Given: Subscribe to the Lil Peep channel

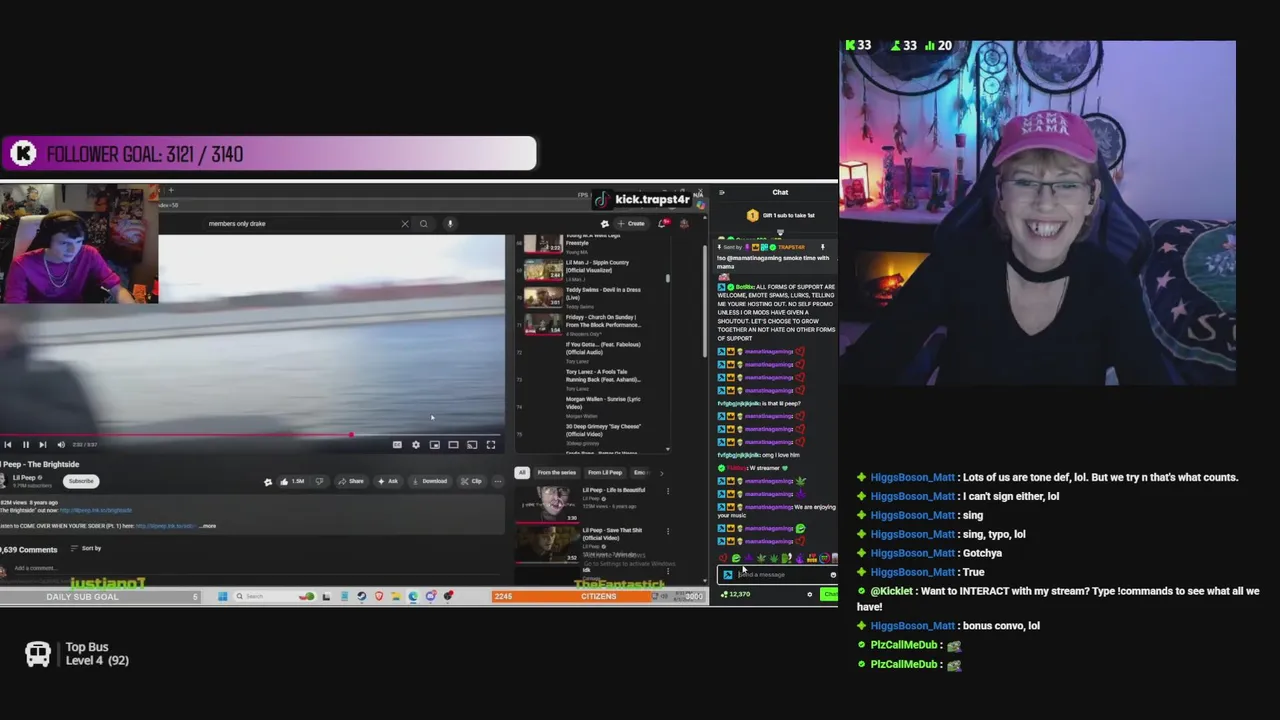Looking at the screenshot, I should coord(81,481).
